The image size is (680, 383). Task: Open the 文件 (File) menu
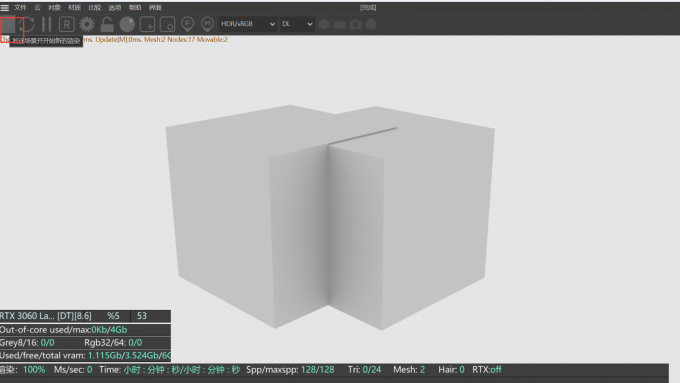(x=20, y=7)
